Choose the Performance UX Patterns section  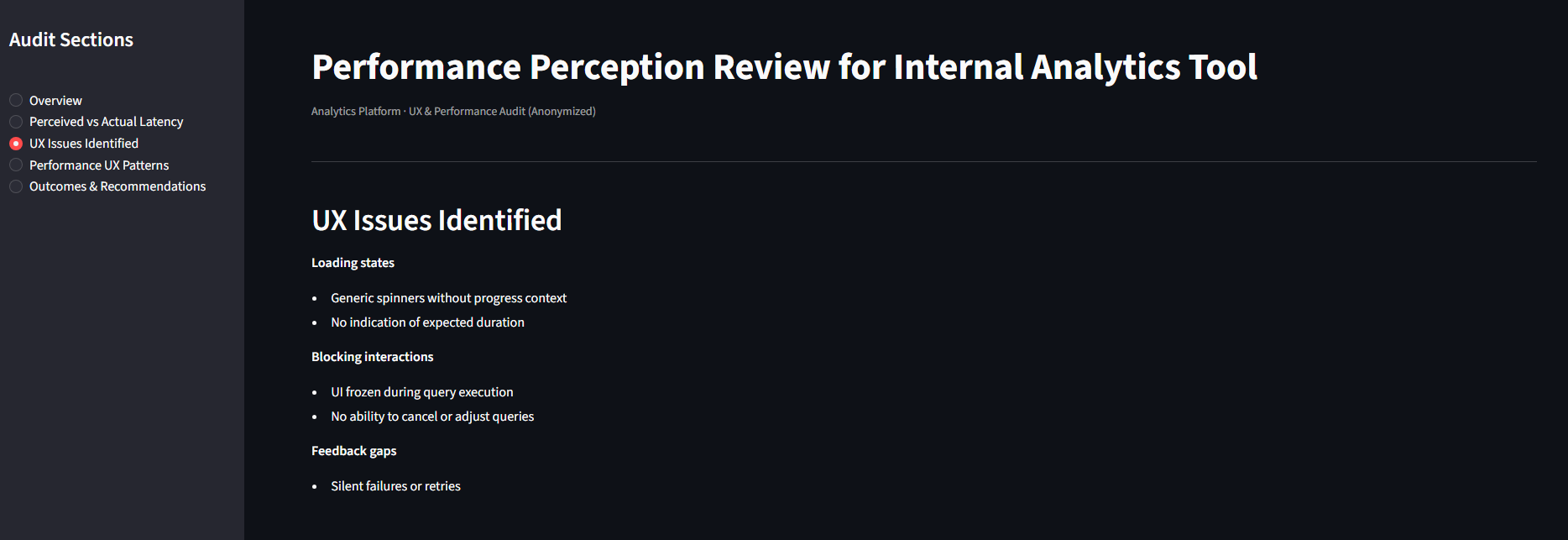tap(16, 165)
